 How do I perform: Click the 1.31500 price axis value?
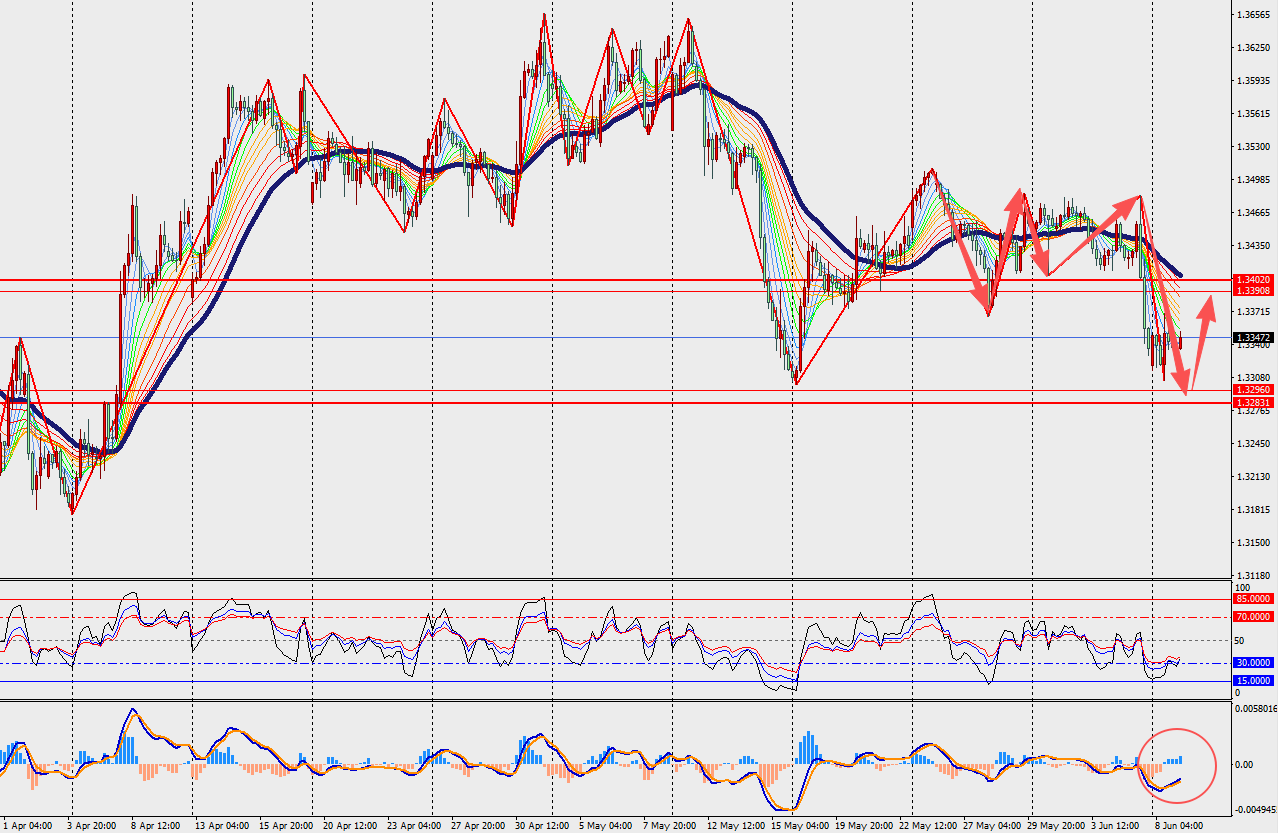tap(1254, 543)
